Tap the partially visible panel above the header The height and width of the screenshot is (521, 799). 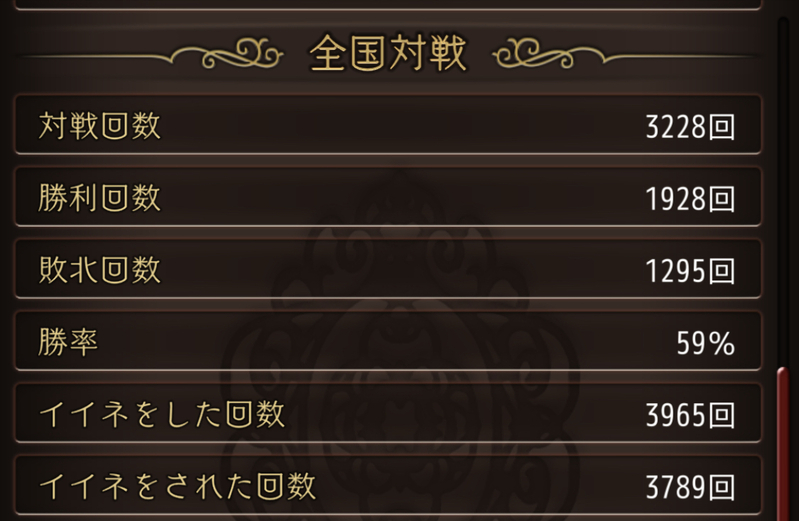[x=388, y=6]
